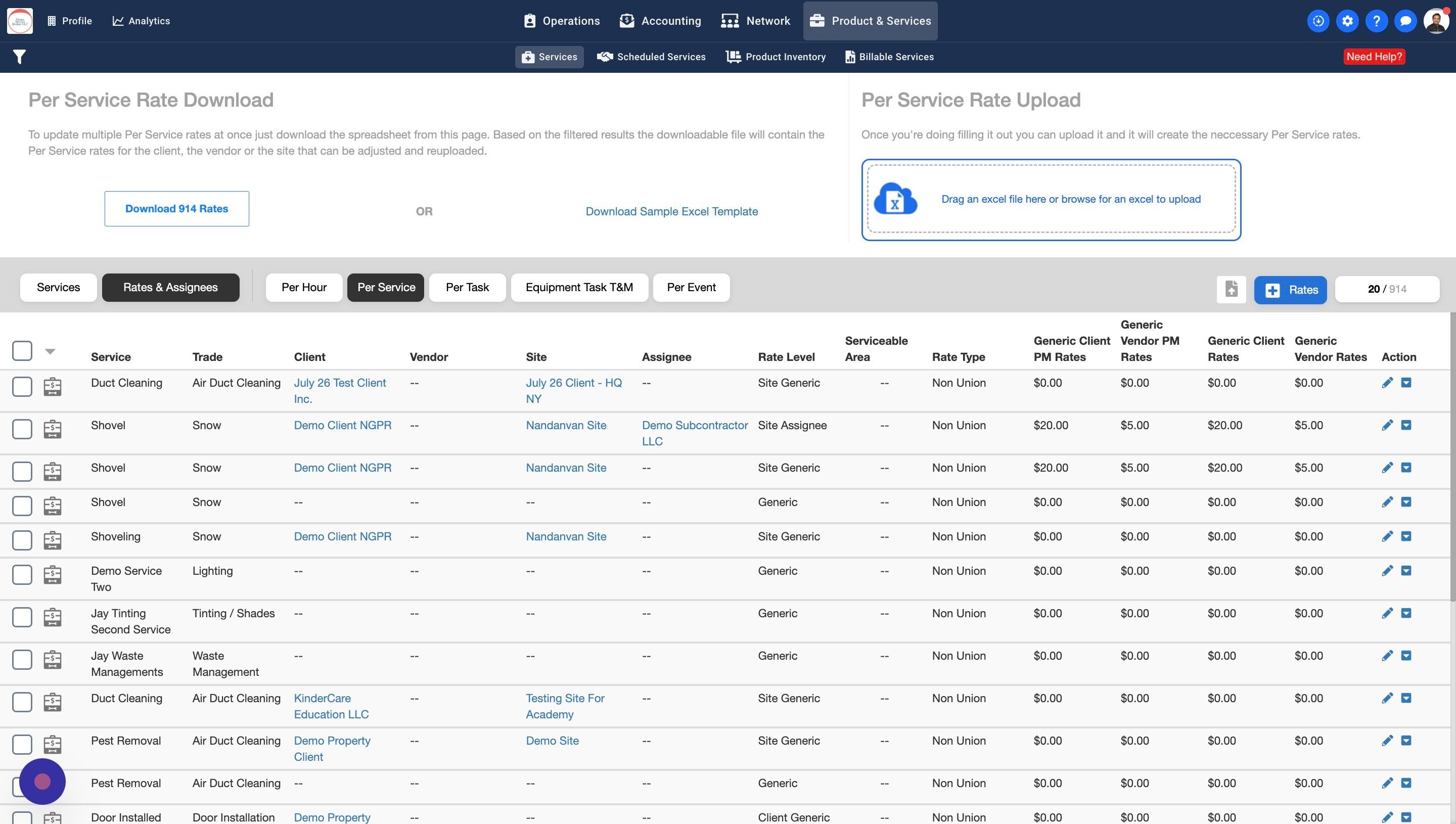Viewport: 1456px width, 824px height.
Task: Click Download 914 Rates button
Action: (176, 209)
